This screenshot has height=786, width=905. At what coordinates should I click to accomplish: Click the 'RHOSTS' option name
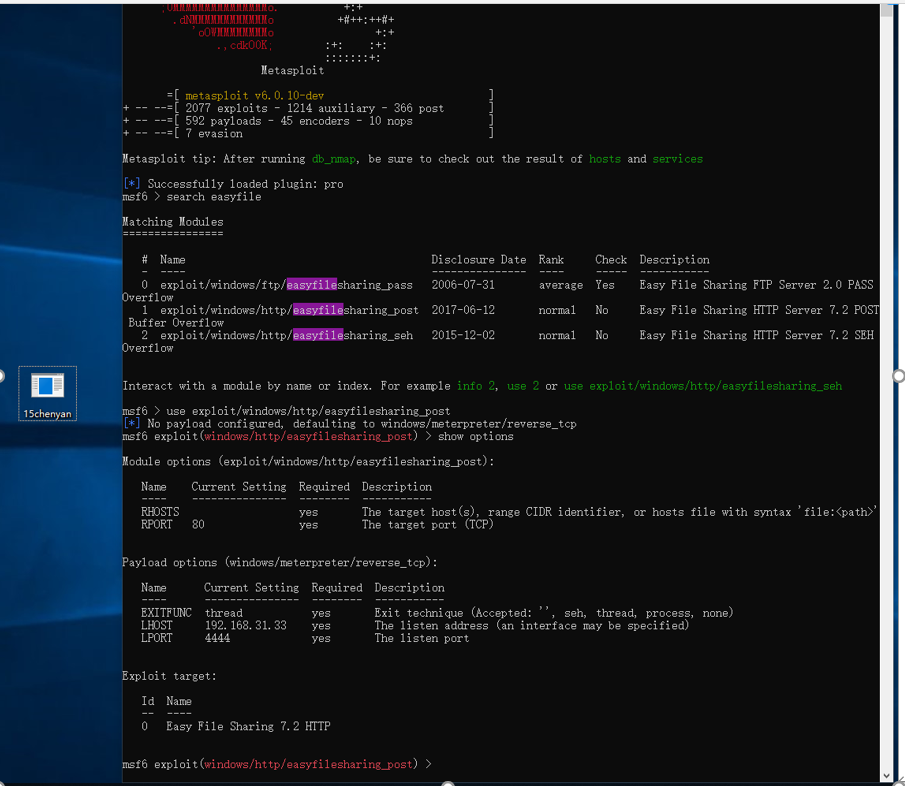(x=160, y=512)
